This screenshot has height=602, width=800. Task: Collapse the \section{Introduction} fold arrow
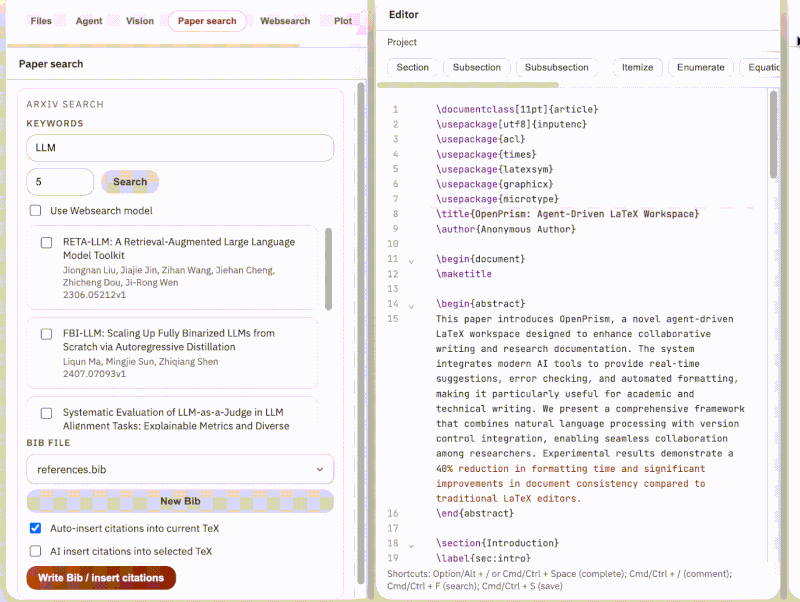411,545
